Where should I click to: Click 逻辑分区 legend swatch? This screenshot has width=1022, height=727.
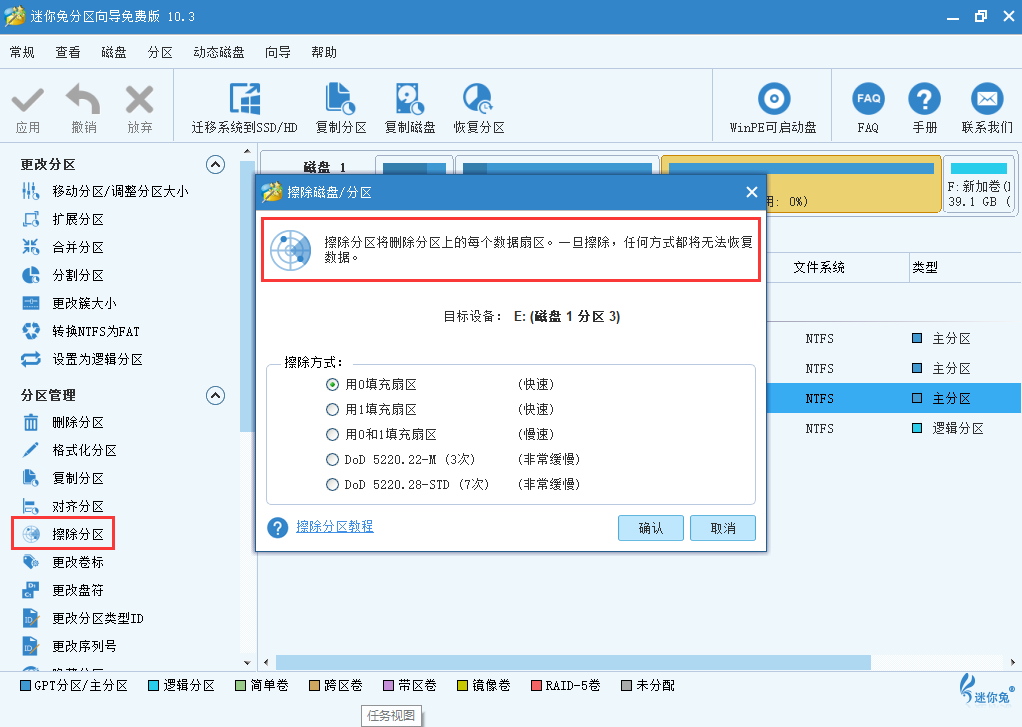(154, 686)
